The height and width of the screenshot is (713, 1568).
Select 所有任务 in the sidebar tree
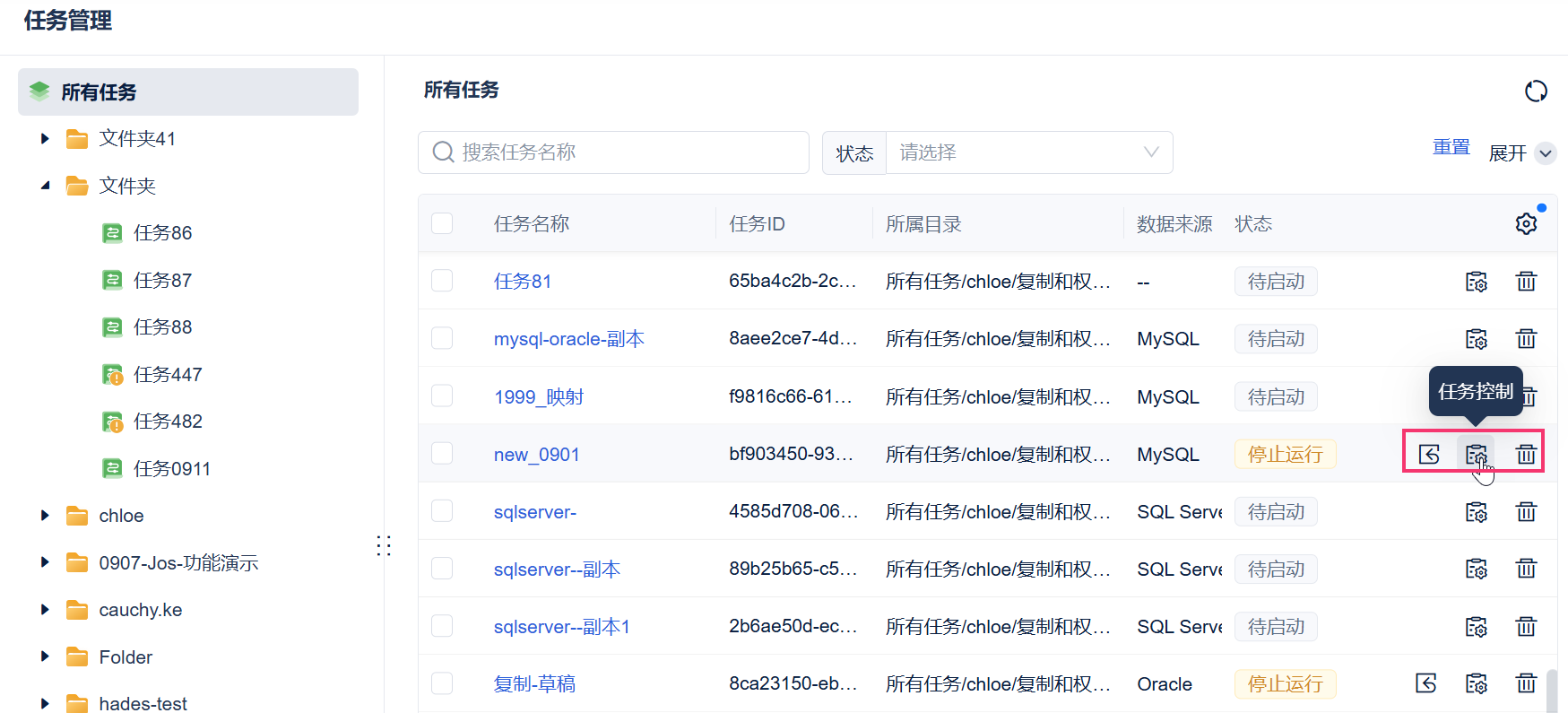(188, 91)
